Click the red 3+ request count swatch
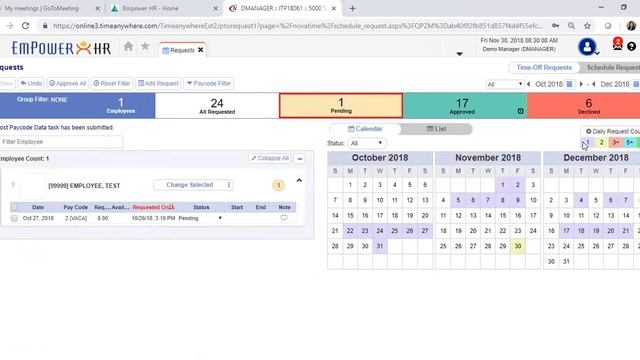 tap(616, 142)
